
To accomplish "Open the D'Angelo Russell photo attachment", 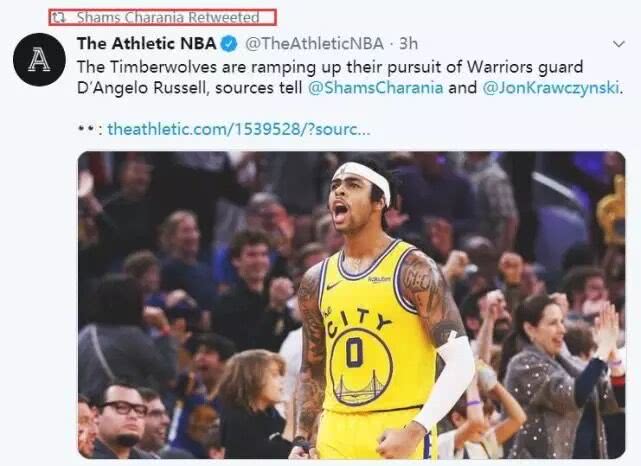I will (x=351, y=305).
